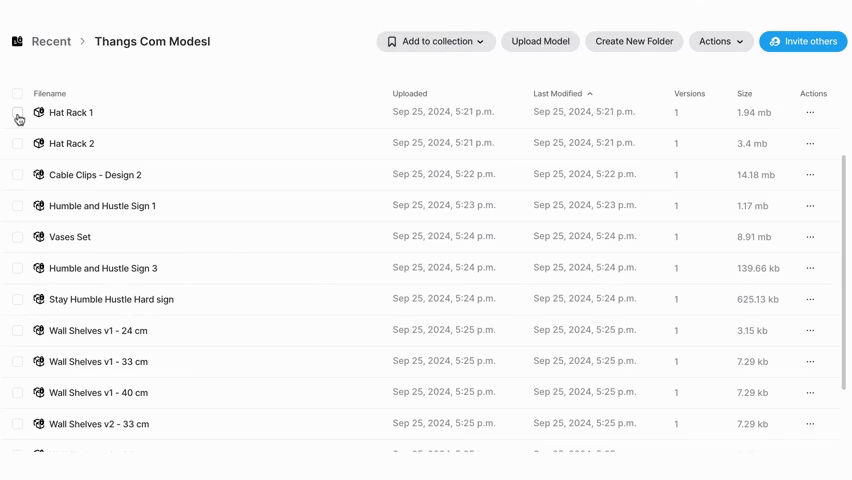This screenshot has width=852, height=480.
Task: Sort by the Last Modified column
Action: [x=557, y=94]
